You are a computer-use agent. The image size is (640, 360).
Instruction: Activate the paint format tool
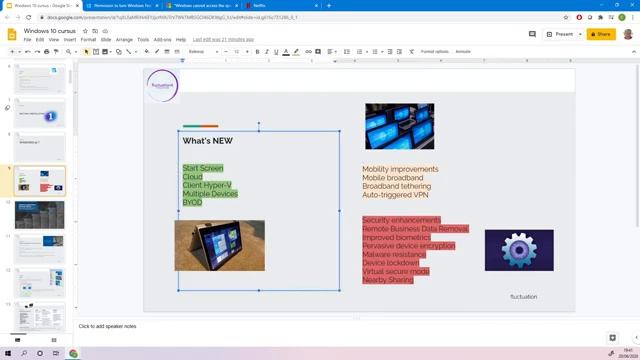[x=56, y=52]
